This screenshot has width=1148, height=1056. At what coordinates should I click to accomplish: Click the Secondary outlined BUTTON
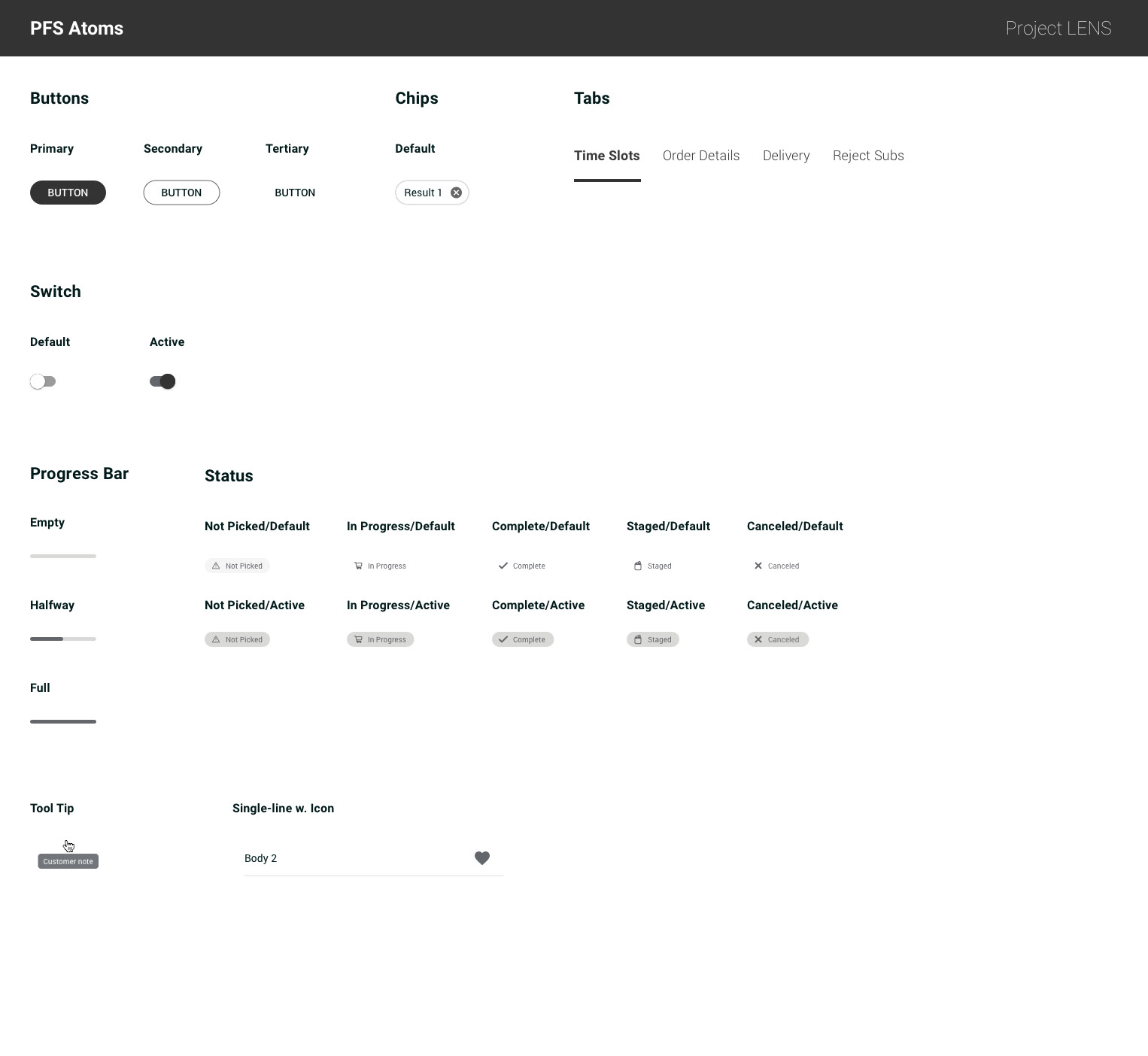pyautogui.click(x=181, y=193)
